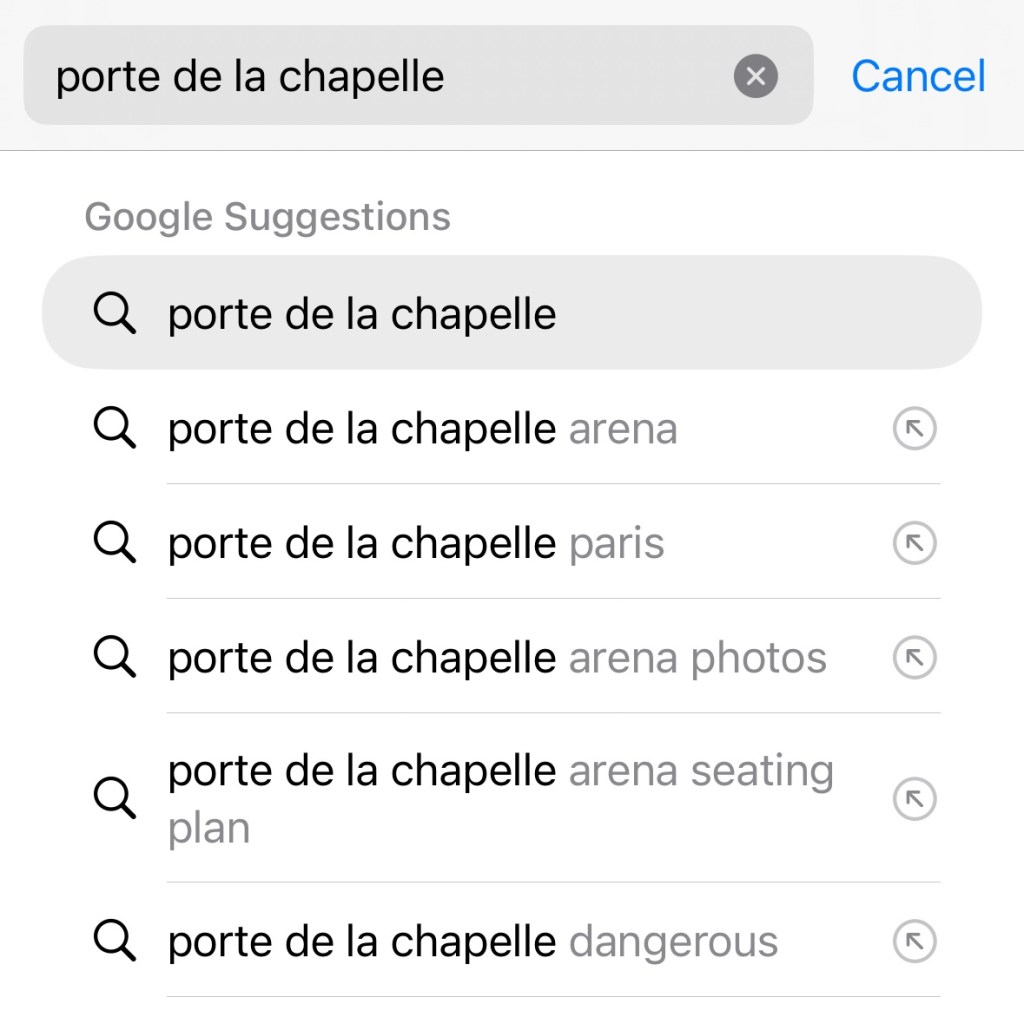Image resolution: width=1024 pixels, height=1017 pixels.
Task: Select the top 'porte de la chapelle' suggestion
Action: (x=362, y=314)
